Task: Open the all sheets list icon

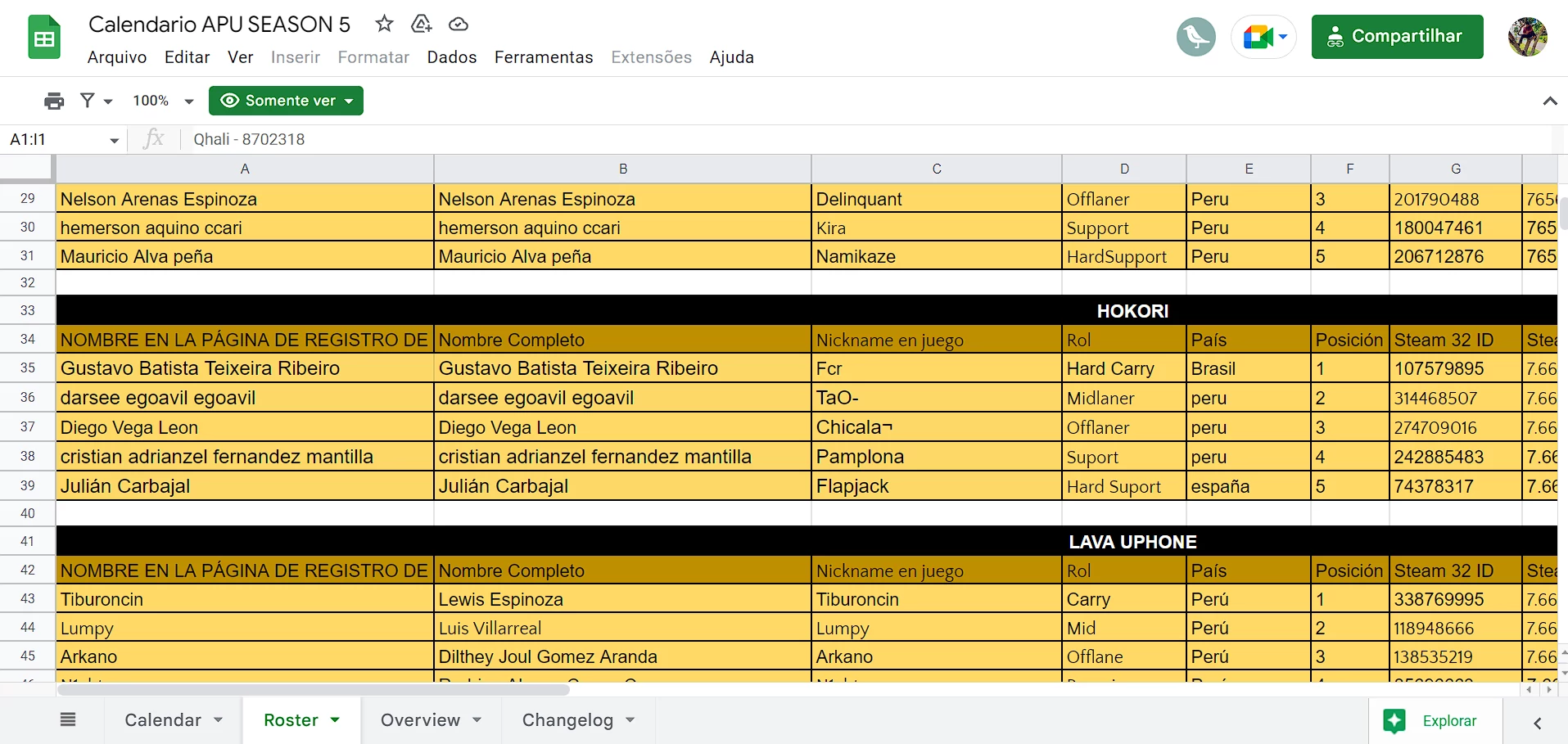Action: point(68,719)
